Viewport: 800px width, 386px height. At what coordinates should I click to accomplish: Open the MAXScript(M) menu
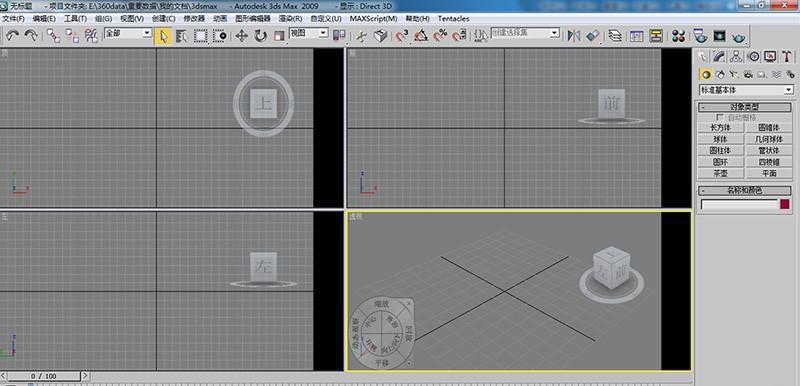click(x=373, y=18)
